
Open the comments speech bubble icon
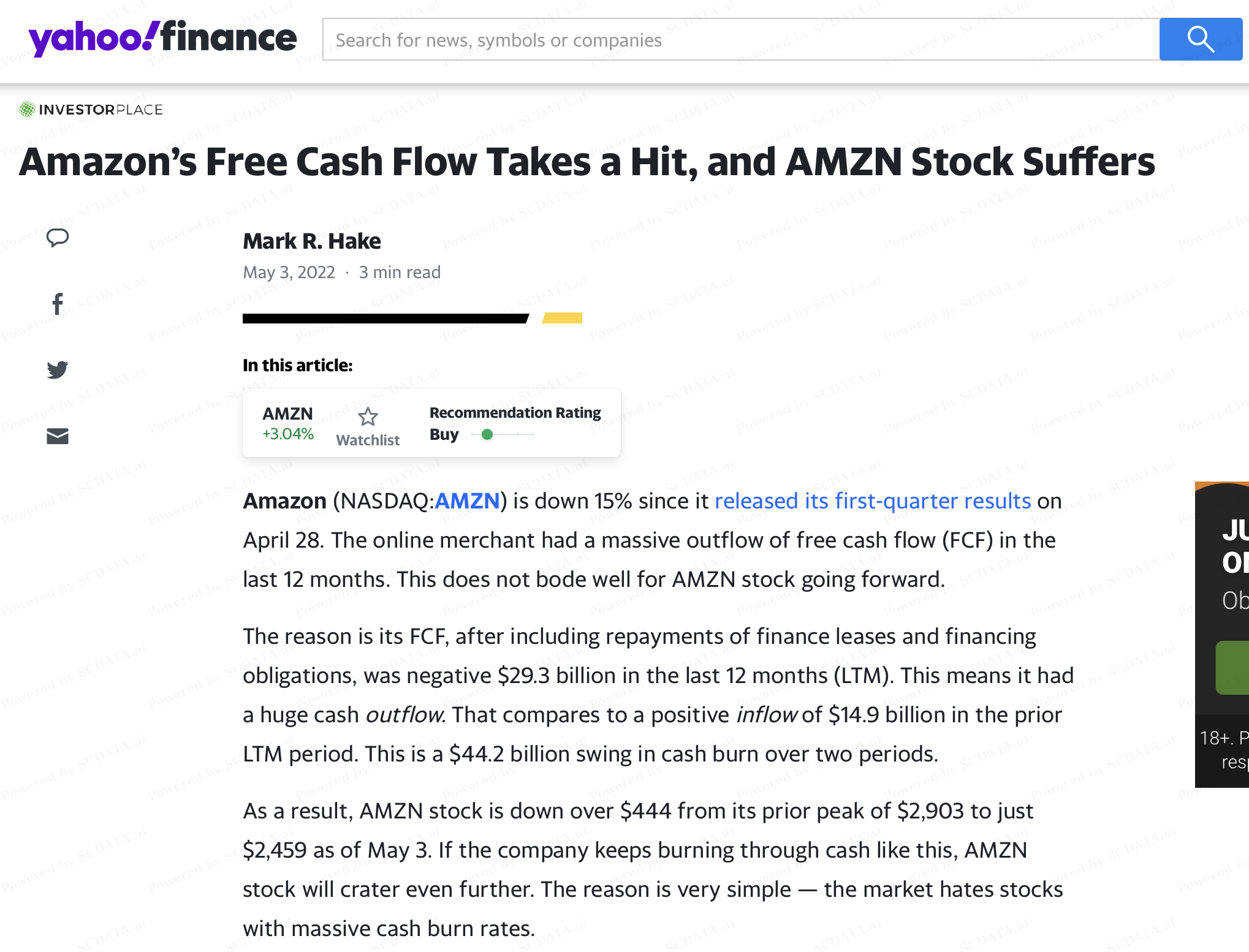tap(58, 238)
